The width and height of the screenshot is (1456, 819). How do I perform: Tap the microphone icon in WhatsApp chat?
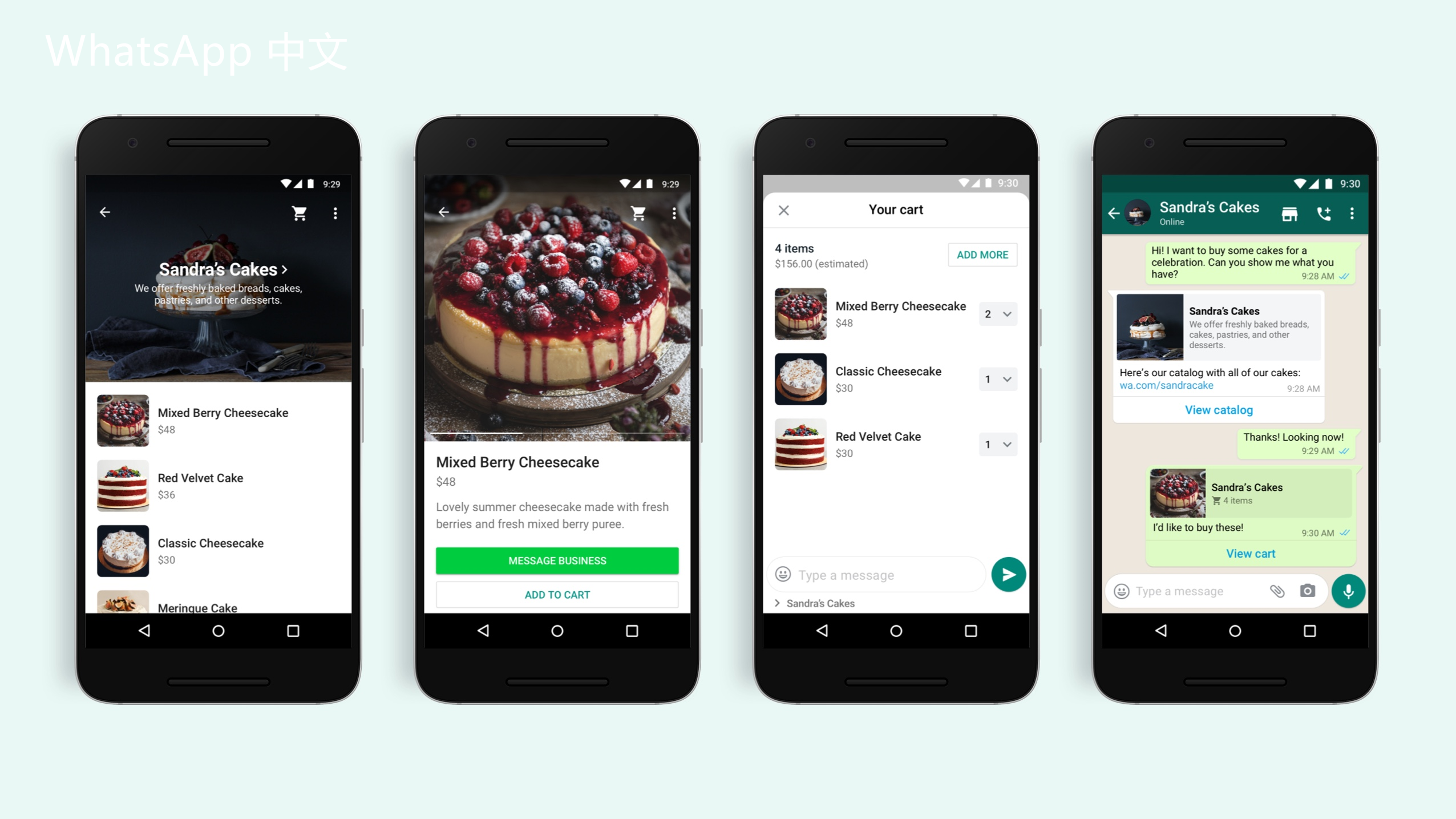click(1349, 591)
